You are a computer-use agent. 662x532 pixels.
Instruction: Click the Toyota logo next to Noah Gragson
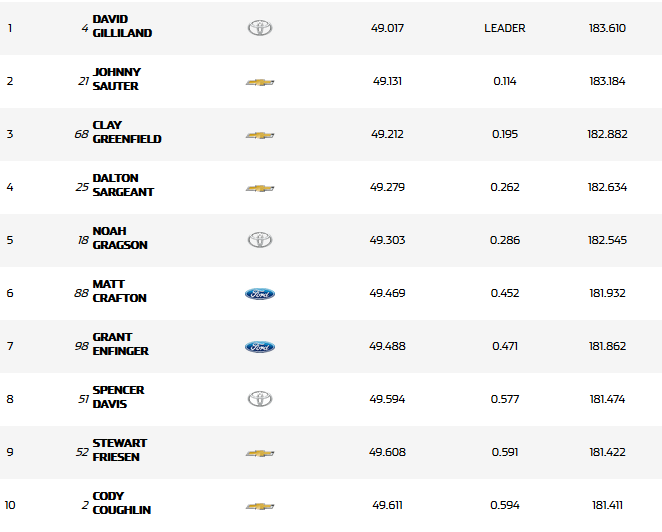(x=260, y=240)
